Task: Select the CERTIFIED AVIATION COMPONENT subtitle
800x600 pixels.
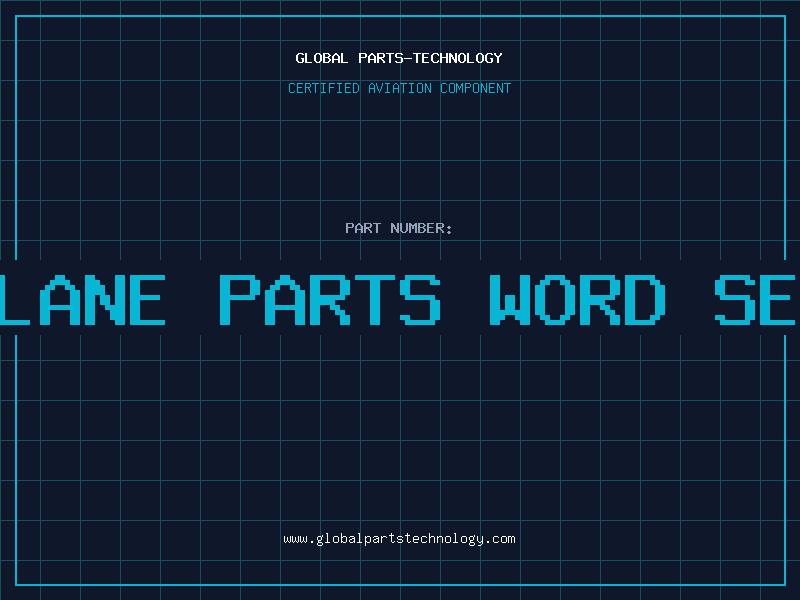Action: coord(399,88)
